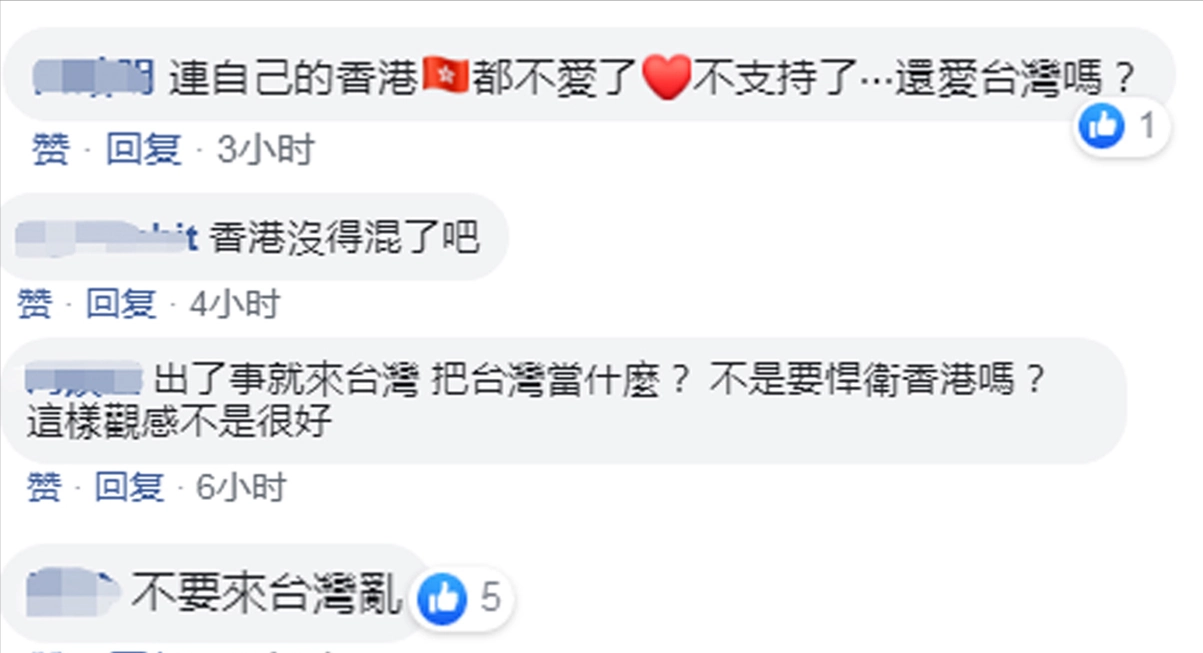Open profile of 香港沒得混了吧 commenter

pos(109,238)
